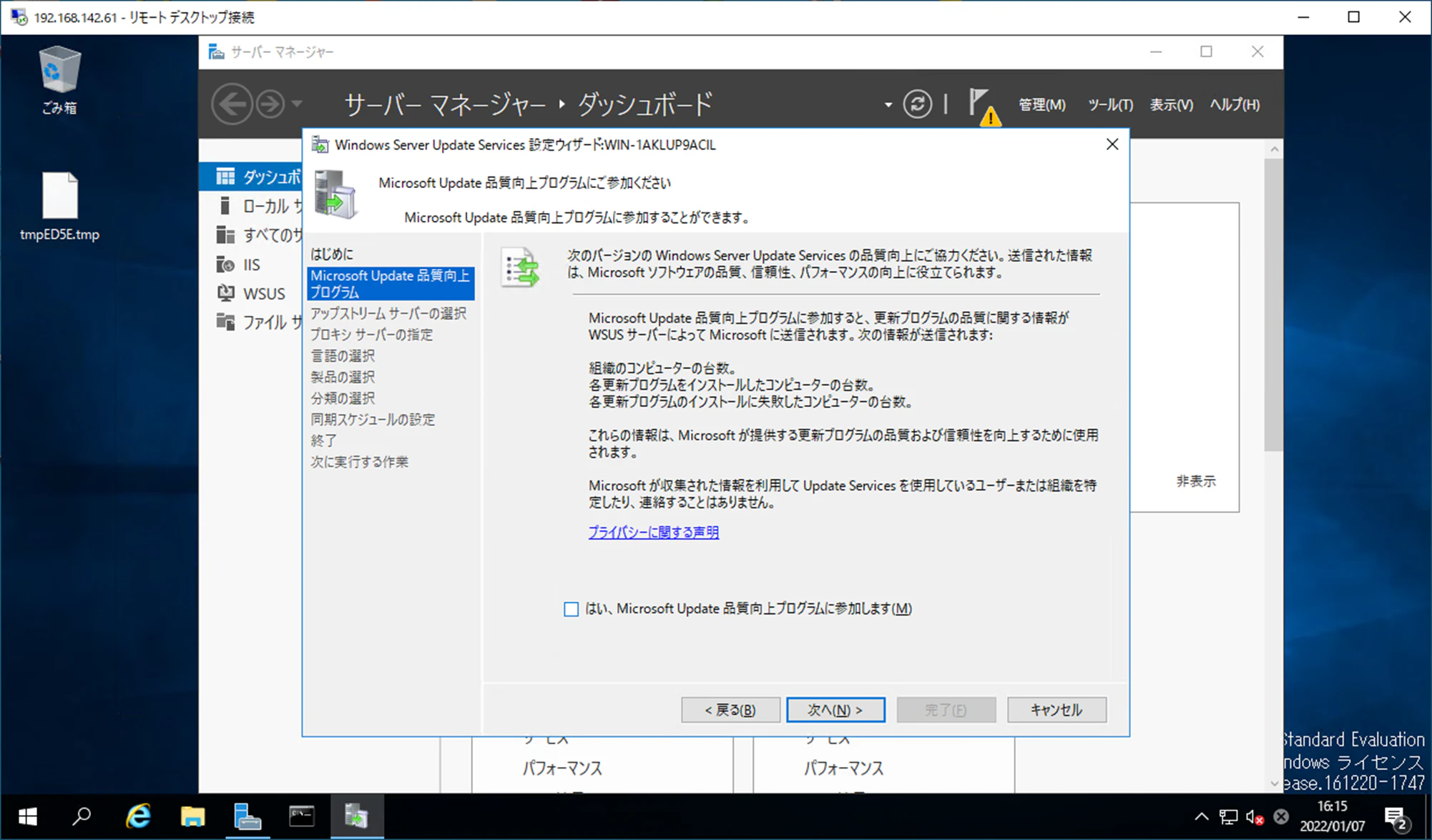Open taskbar search magnifier

click(82, 816)
